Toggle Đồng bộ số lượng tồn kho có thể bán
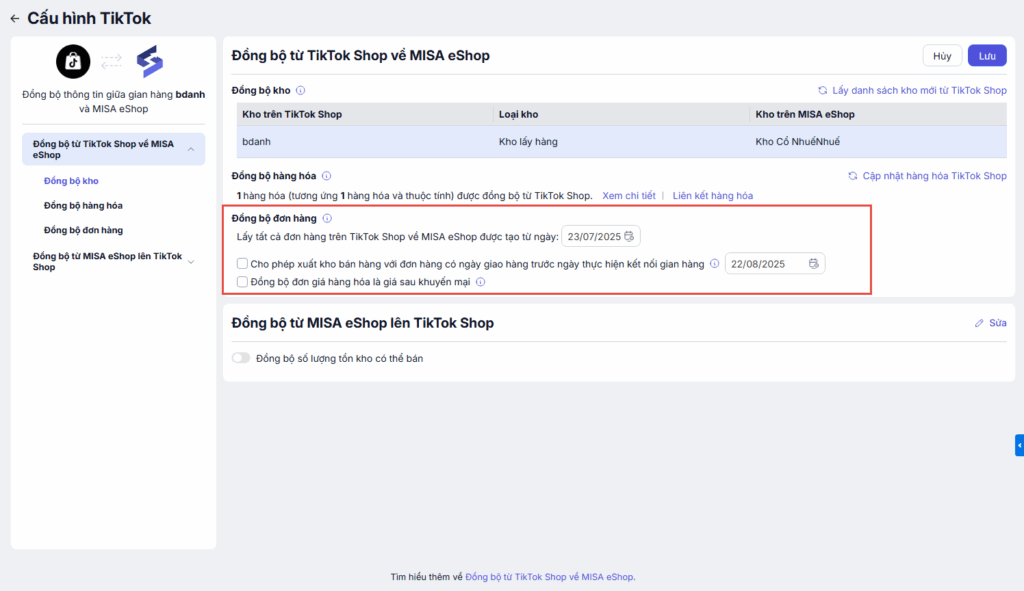Viewport: 1024px width, 591px height. pos(241,358)
